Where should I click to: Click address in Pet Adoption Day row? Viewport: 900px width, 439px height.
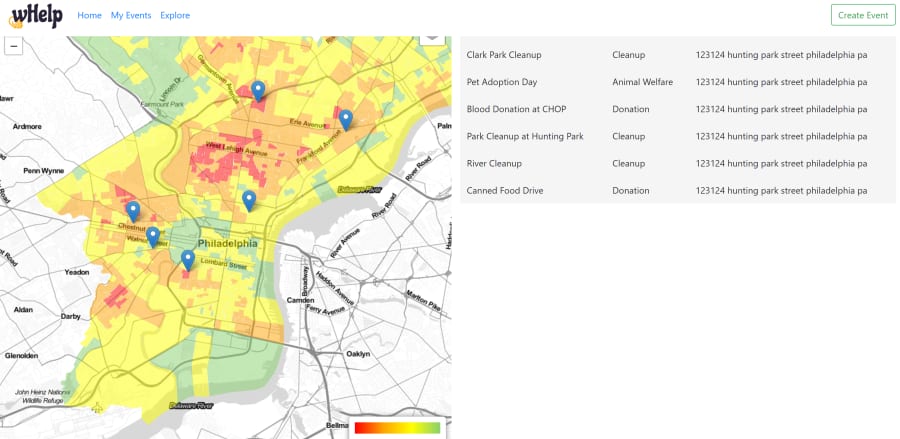pos(781,82)
